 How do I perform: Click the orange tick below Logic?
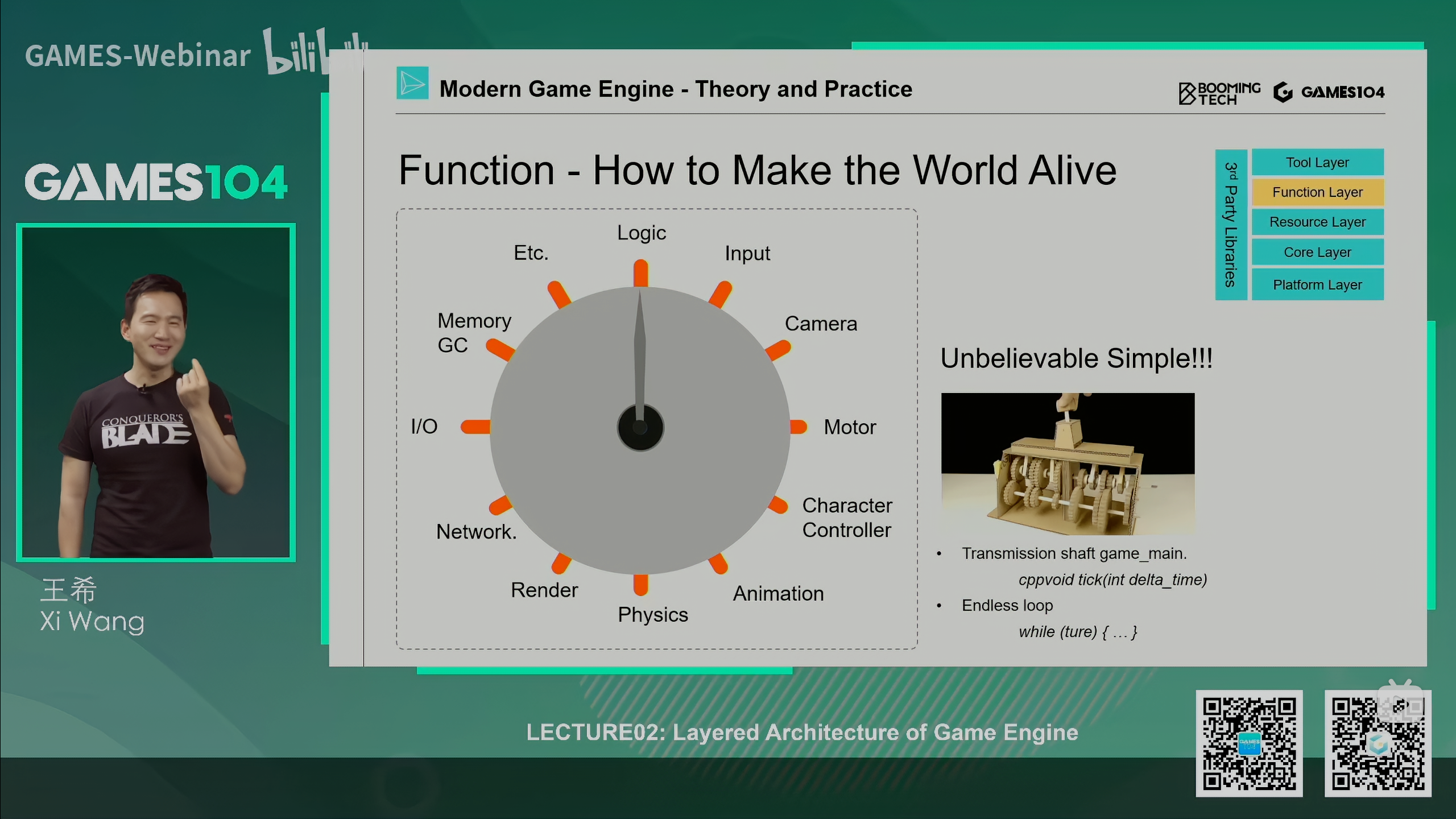click(640, 273)
